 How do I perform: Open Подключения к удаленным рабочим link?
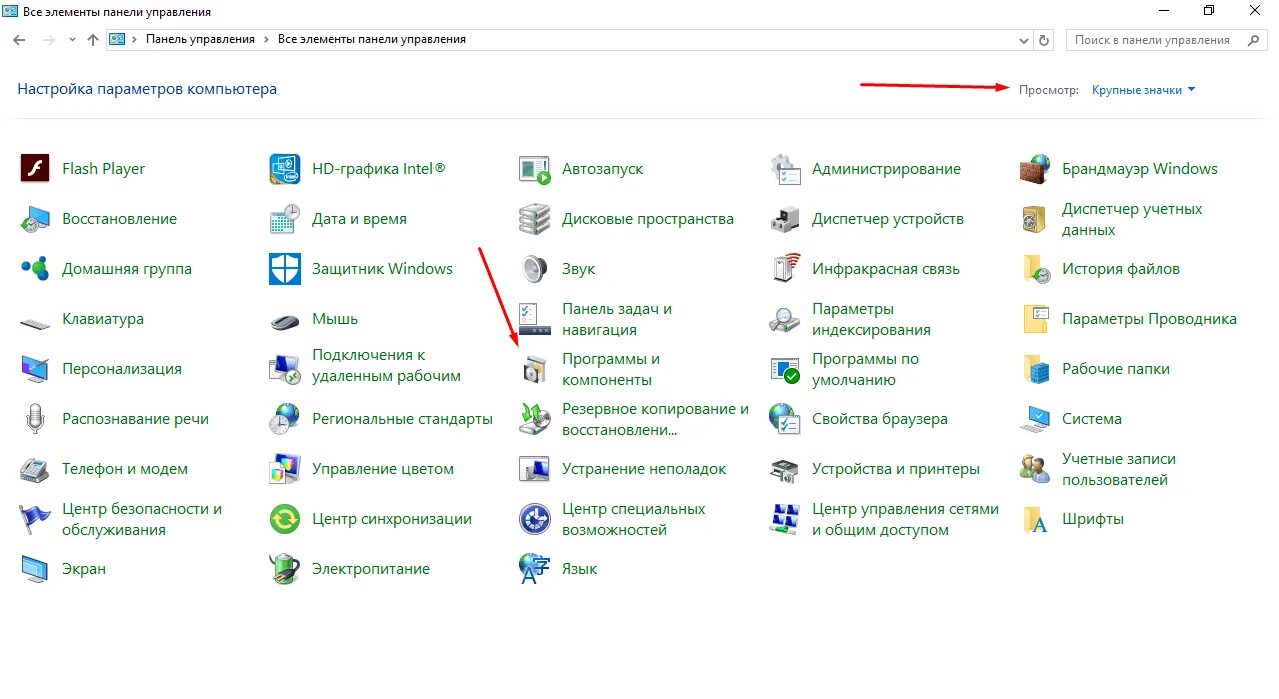(386, 365)
